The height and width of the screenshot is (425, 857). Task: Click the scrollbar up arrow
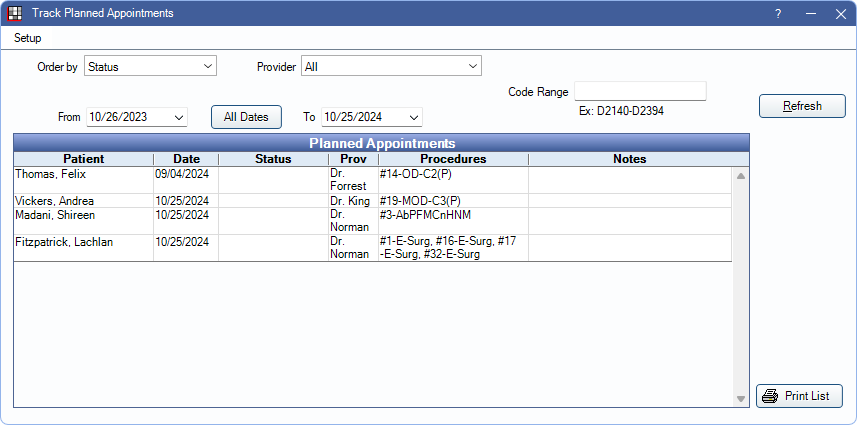(x=741, y=176)
